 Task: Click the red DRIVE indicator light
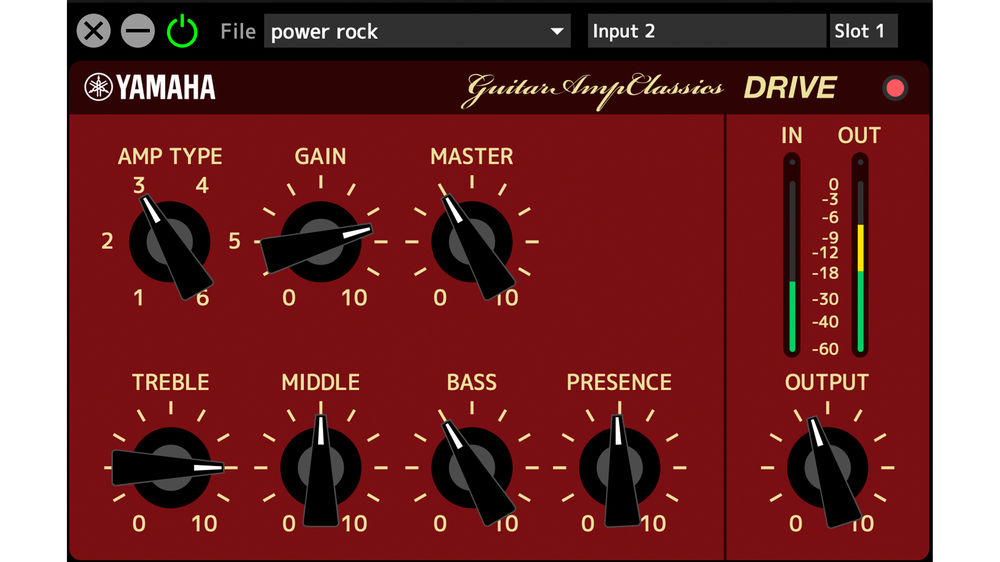coord(895,88)
